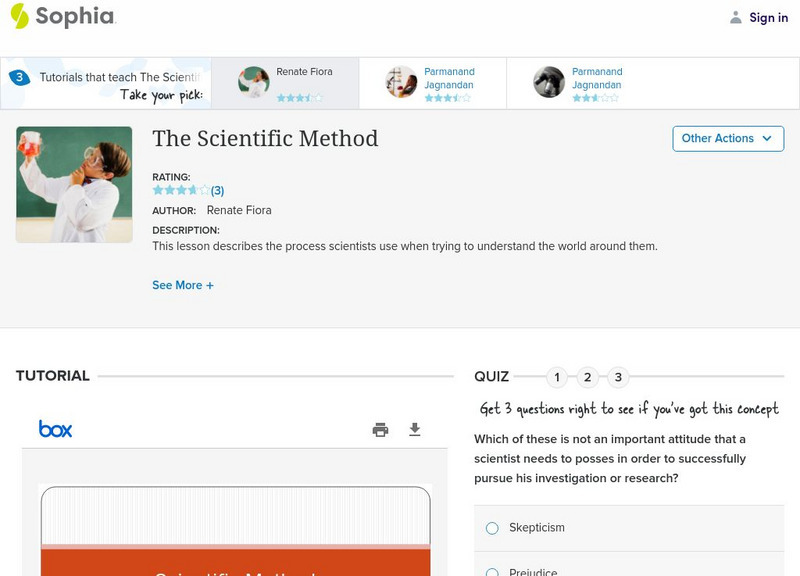Print the Box tutorial document
This screenshot has height=576, width=800.
[x=380, y=430]
